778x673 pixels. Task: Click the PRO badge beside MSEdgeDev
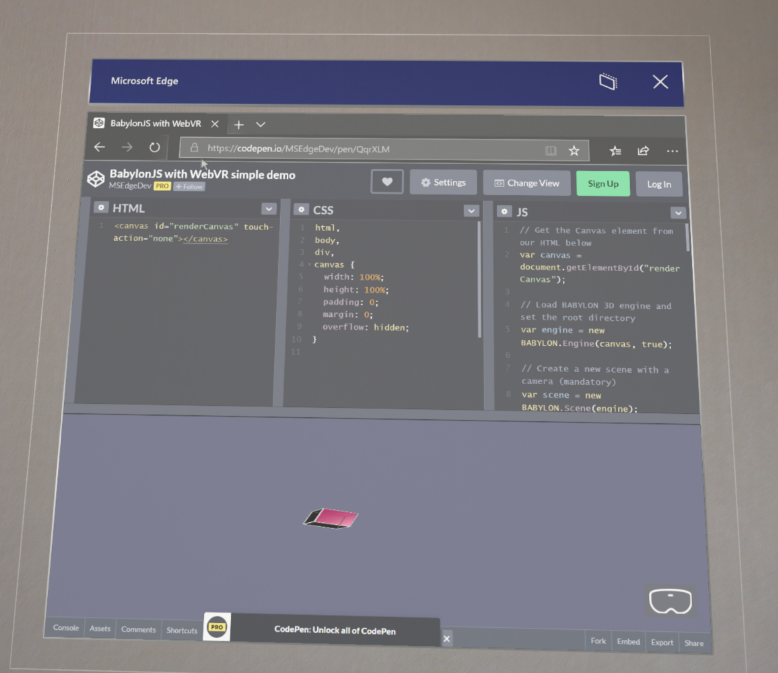click(162, 186)
